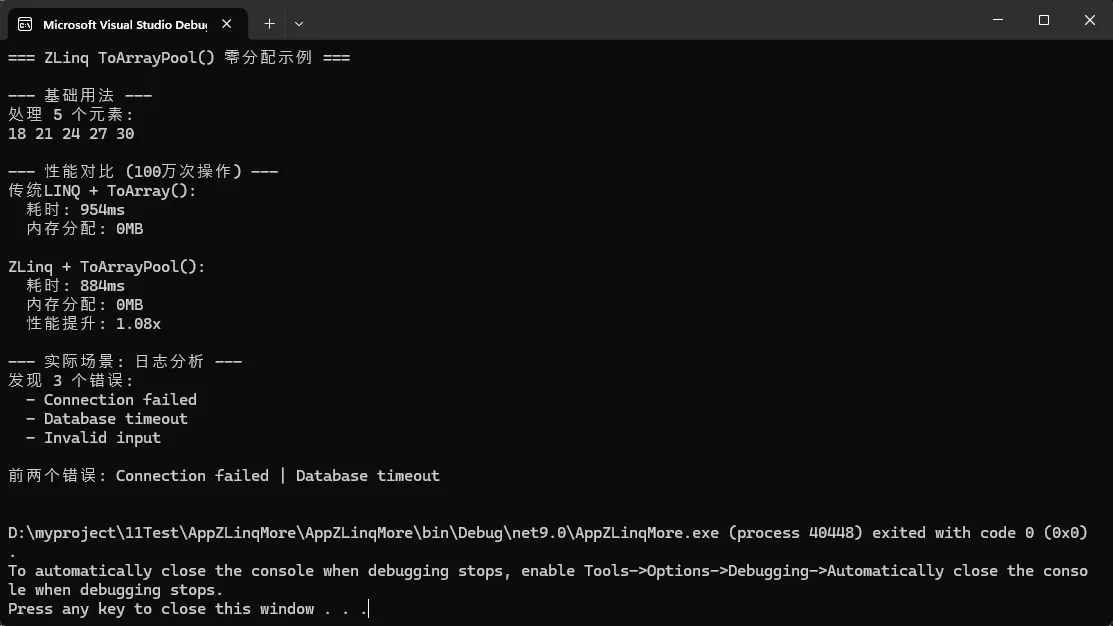Image resolution: width=1113 pixels, height=626 pixels.
Task: Click the output numbers 18 21 24 27 30
Action: [x=71, y=134]
